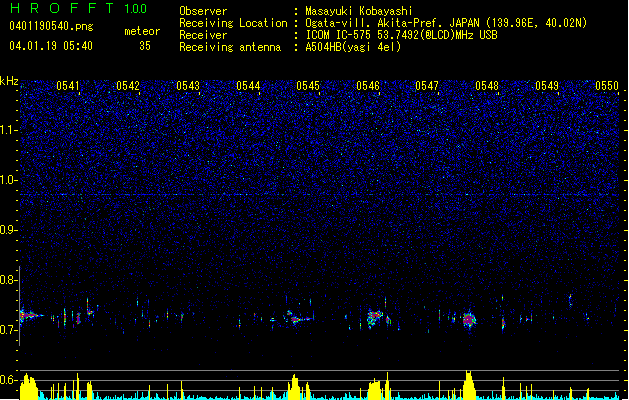Click the 1.0 kHz axis label
The height and width of the screenshot is (400, 629).
pos(8,180)
